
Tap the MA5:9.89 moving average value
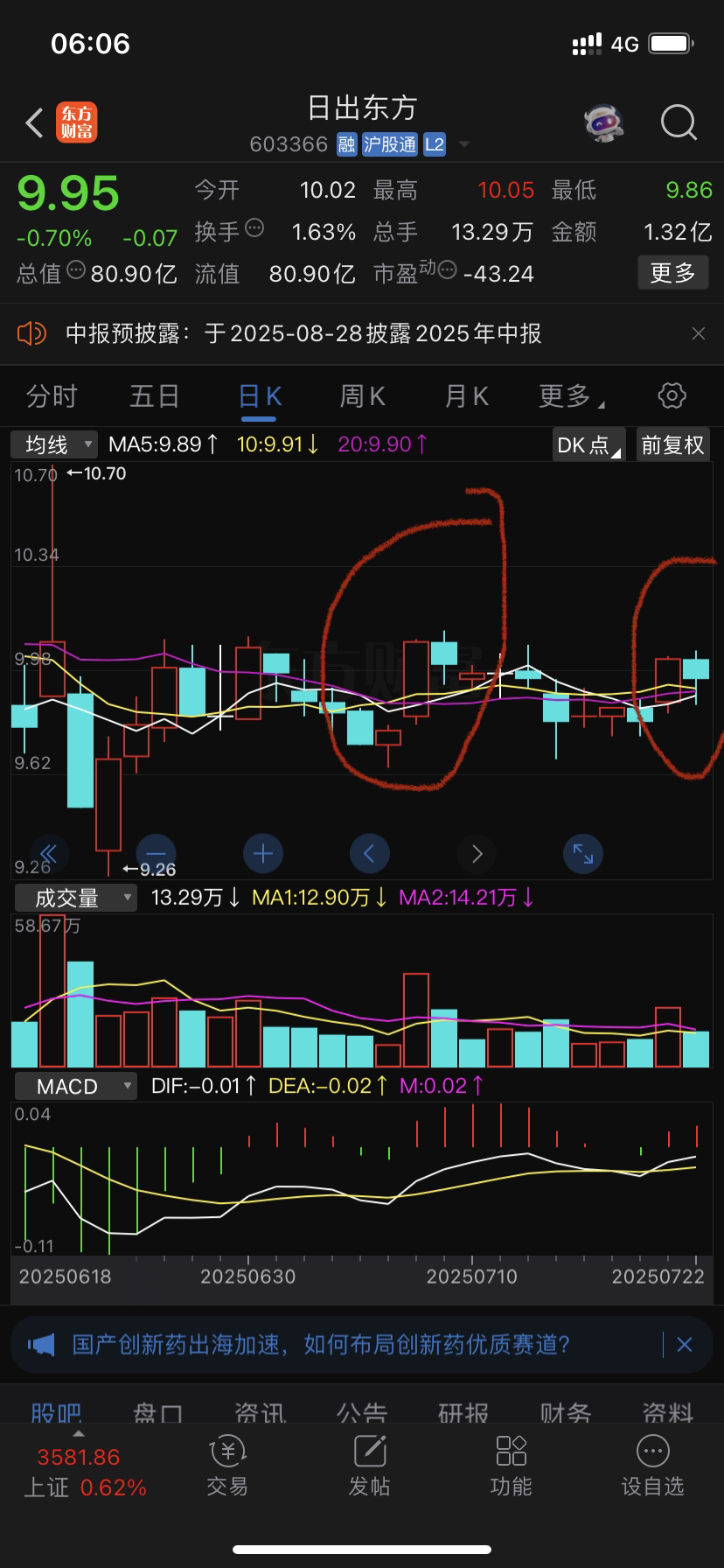164,444
